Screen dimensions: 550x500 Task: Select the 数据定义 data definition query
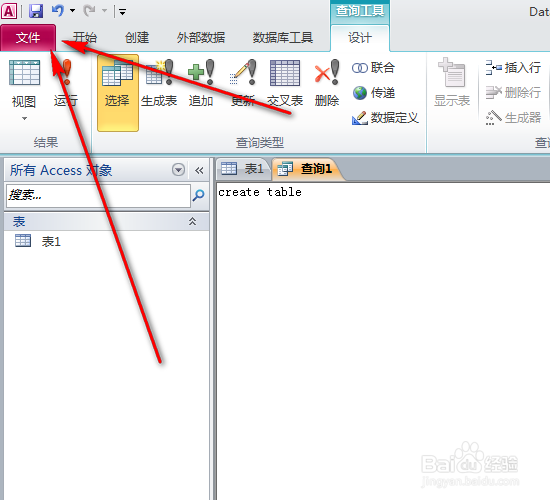click(385, 118)
